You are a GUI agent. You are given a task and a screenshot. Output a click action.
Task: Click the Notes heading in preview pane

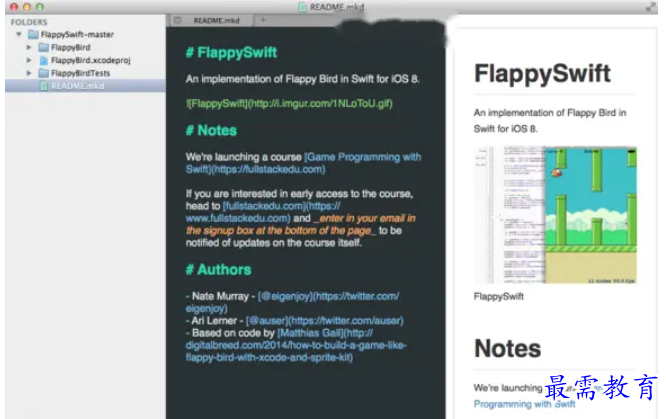pyautogui.click(x=508, y=348)
